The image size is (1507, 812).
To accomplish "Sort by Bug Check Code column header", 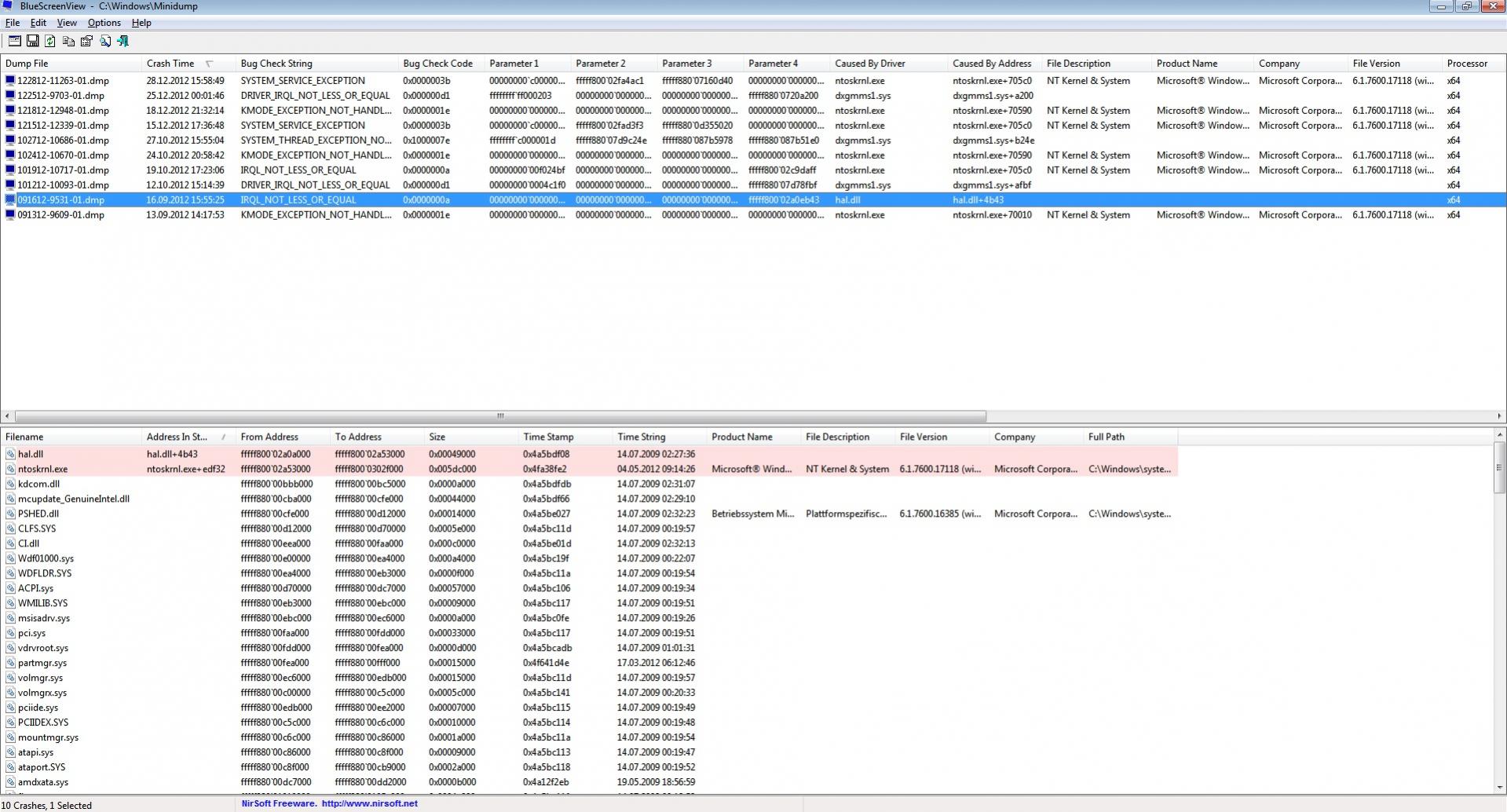I will click(441, 64).
